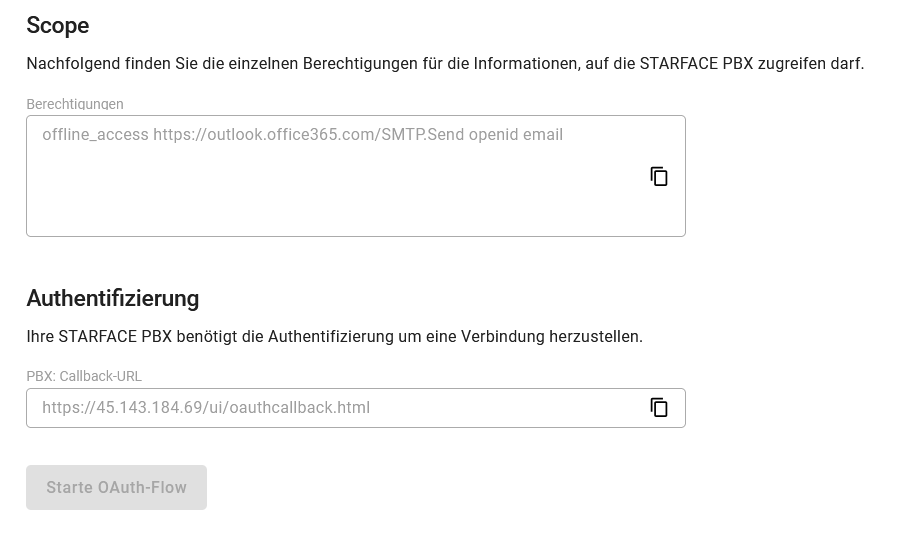Click the openid scope word
911x535 pixels.
pyautogui.click(x=493, y=135)
